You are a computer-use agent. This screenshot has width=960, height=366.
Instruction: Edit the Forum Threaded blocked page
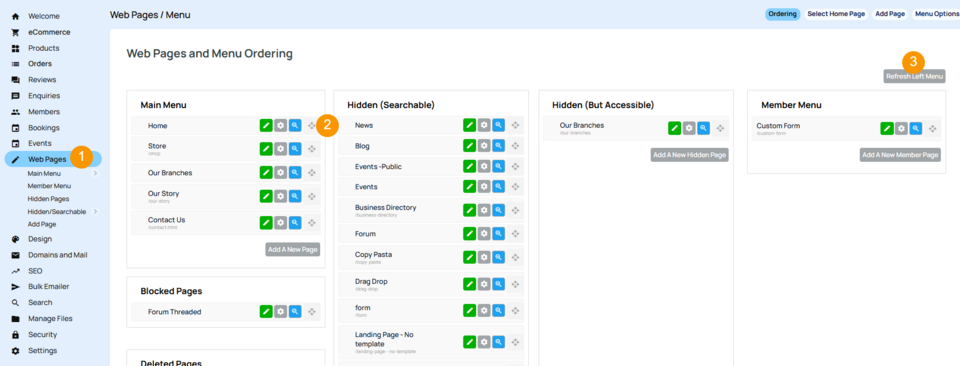[266, 312]
